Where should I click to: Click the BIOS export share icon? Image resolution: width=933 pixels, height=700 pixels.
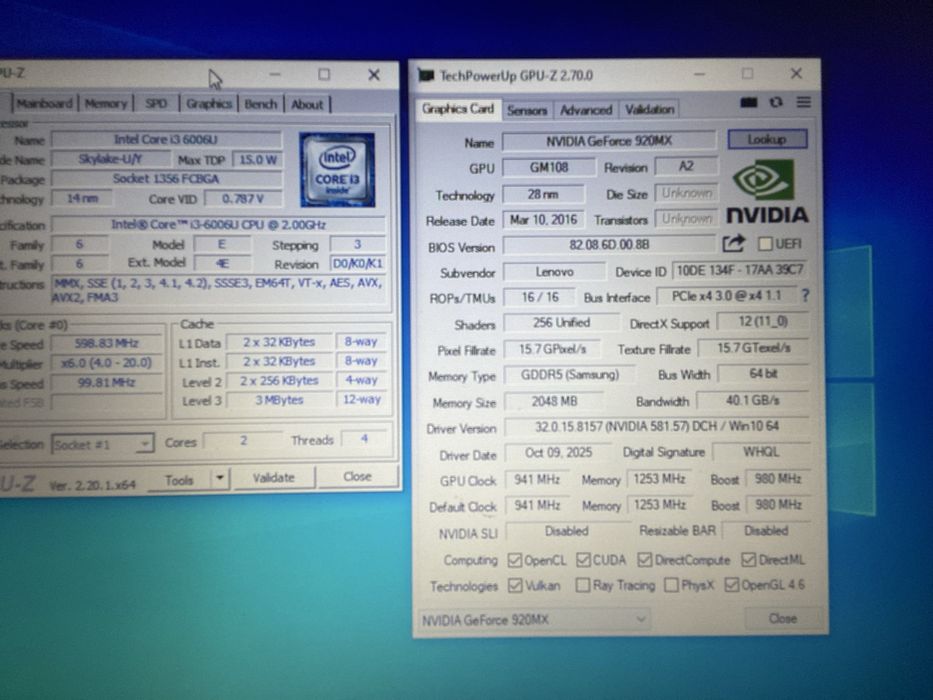click(733, 243)
